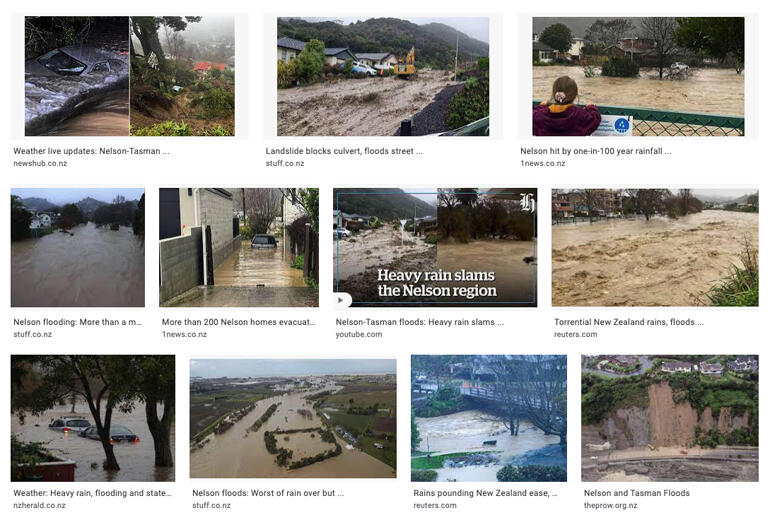
Task: Open the bridge over floodwater image
Action: [489, 418]
